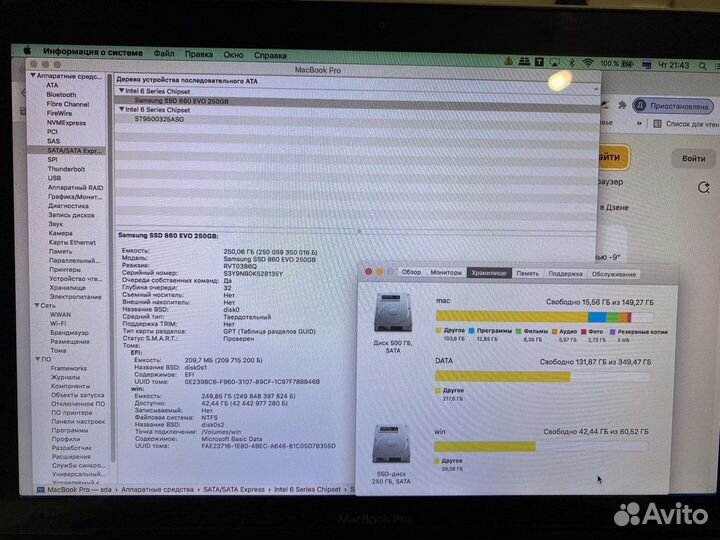This screenshot has height=540, width=720.
Task: Collapse the Аппаратные средства tree section
Action: click(33, 76)
